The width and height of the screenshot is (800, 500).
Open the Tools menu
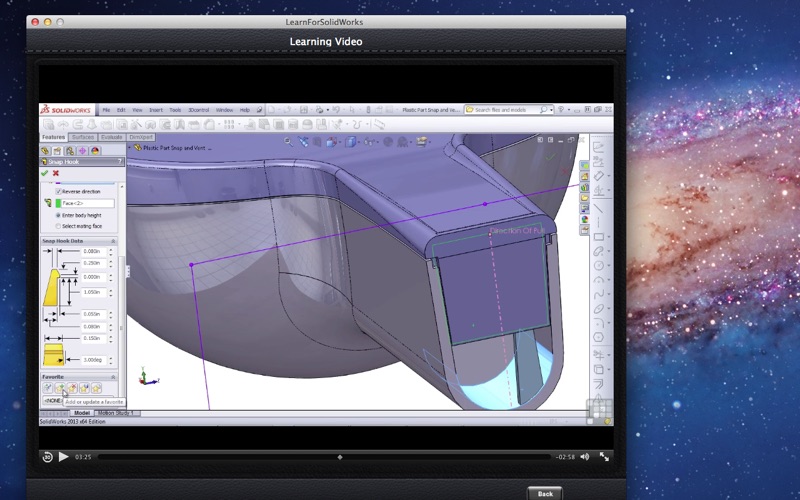175,110
